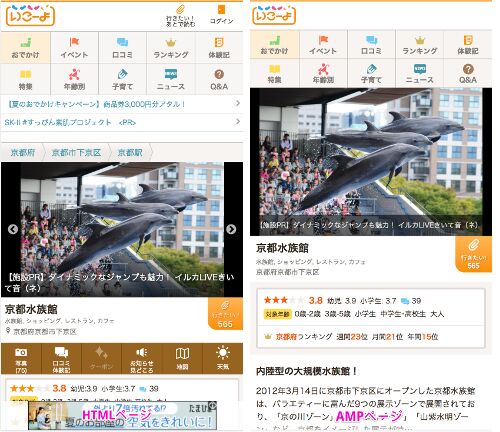Go to 京都府 breadcrumb
The width and height of the screenshot is (500, 432).
pyautogui.click(x=23, y=153)
